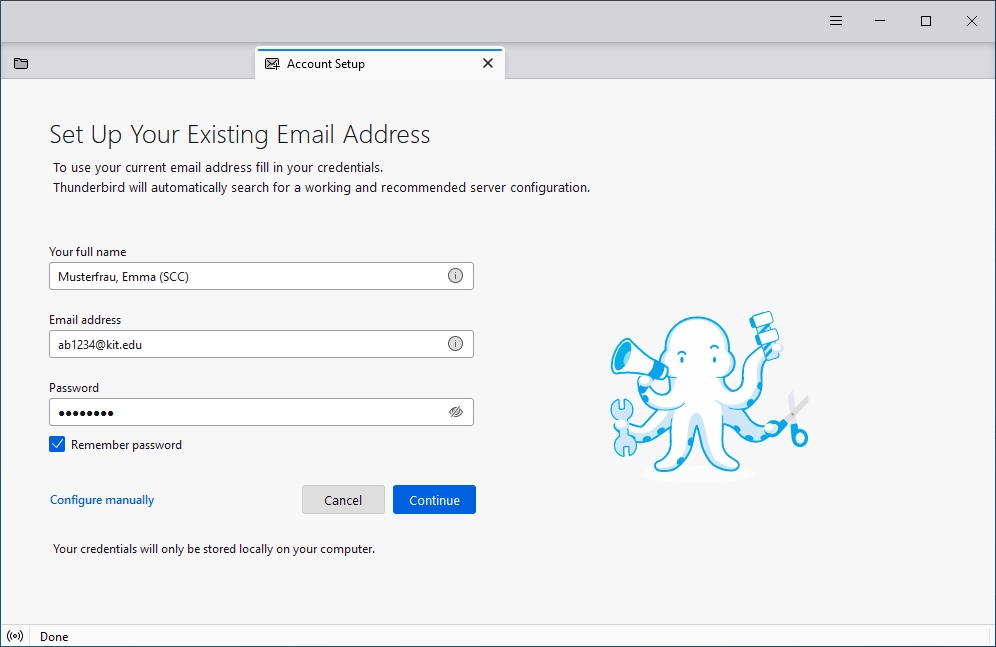The height and width of the screenshot is (647, 996).
Task: Close the Account Setup tab
Action: click(488, 63)
